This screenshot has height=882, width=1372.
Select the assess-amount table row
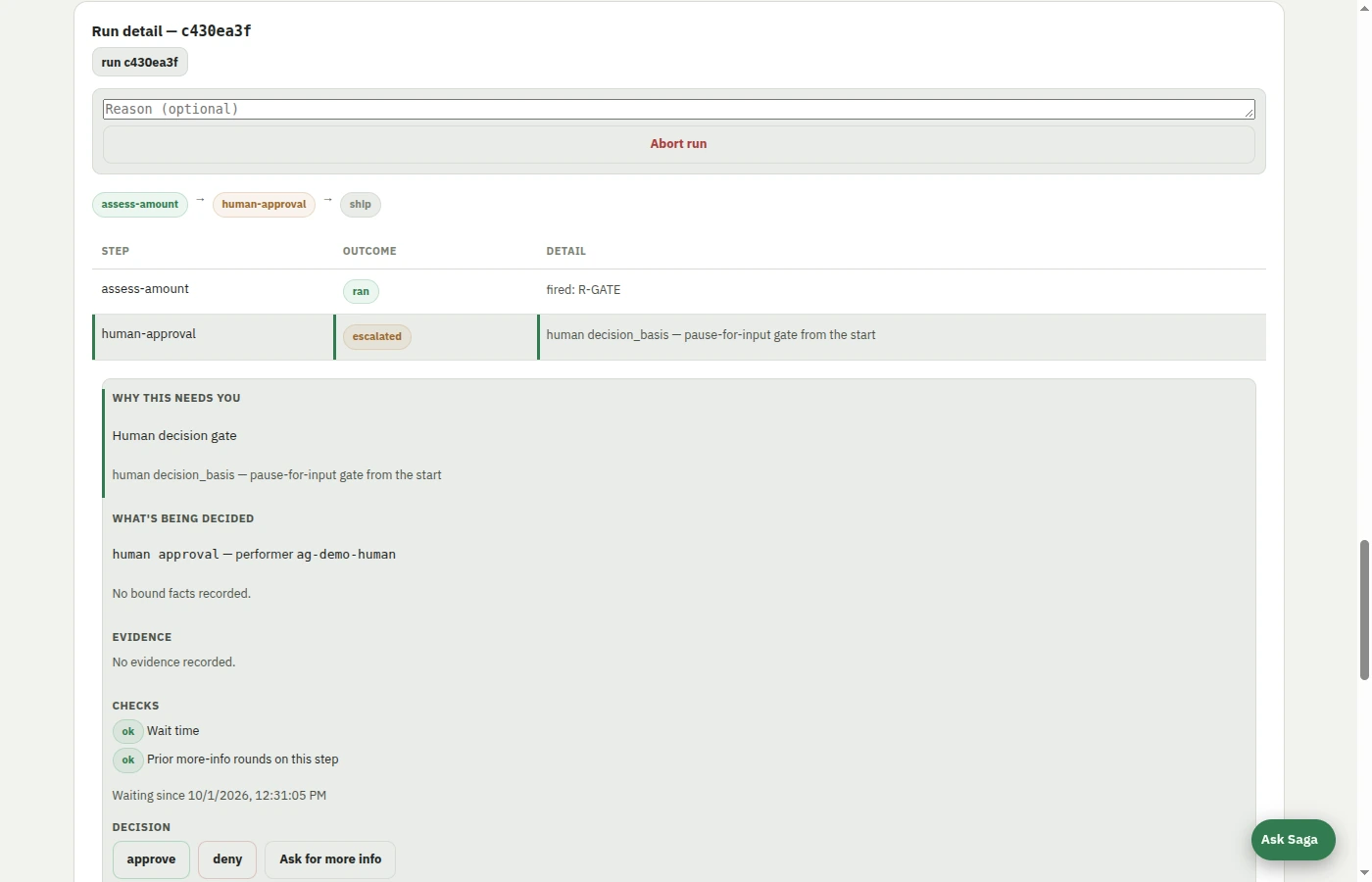click(x=678, y=291)
